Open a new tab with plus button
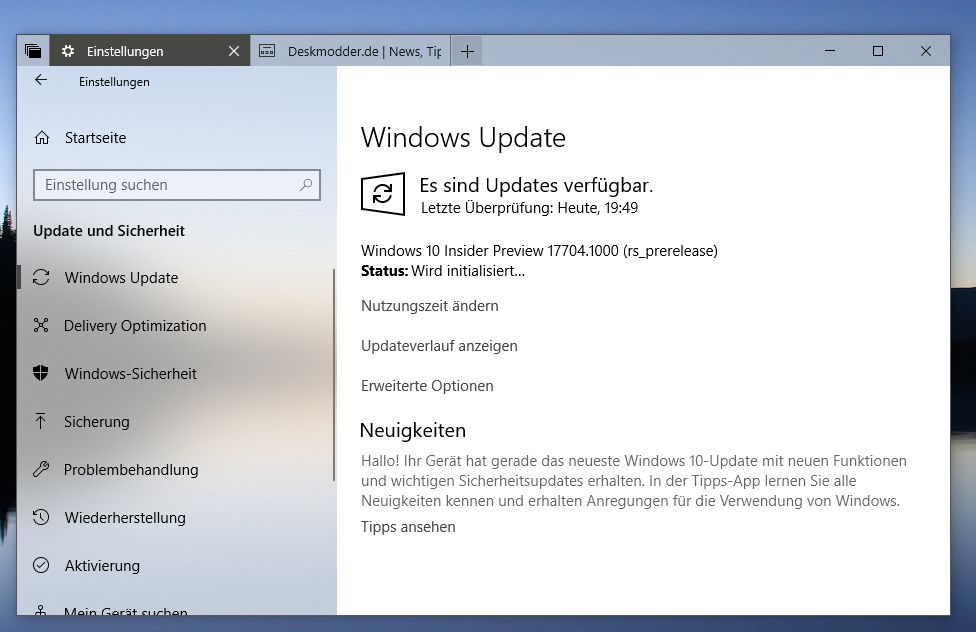The image size is (976, 632). 467,51
